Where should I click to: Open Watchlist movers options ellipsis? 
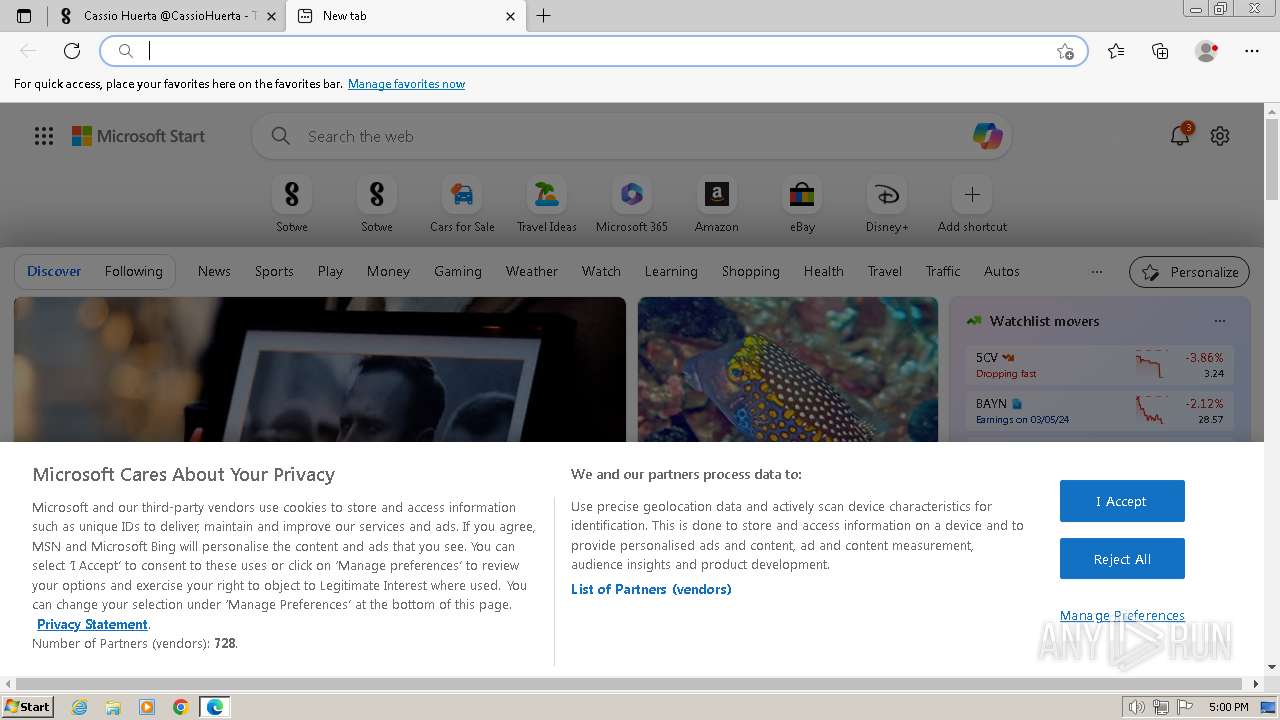[x=1220, y=321]
